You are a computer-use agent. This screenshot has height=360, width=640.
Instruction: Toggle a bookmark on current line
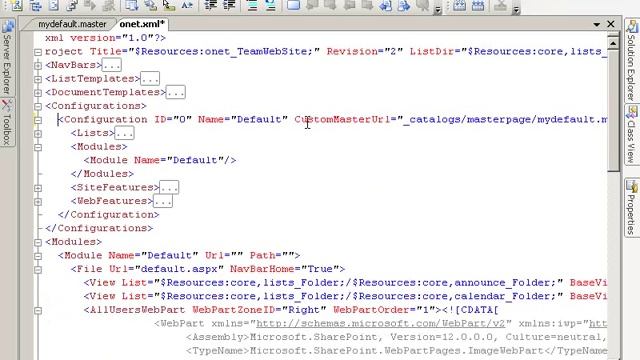click(293, 5)
